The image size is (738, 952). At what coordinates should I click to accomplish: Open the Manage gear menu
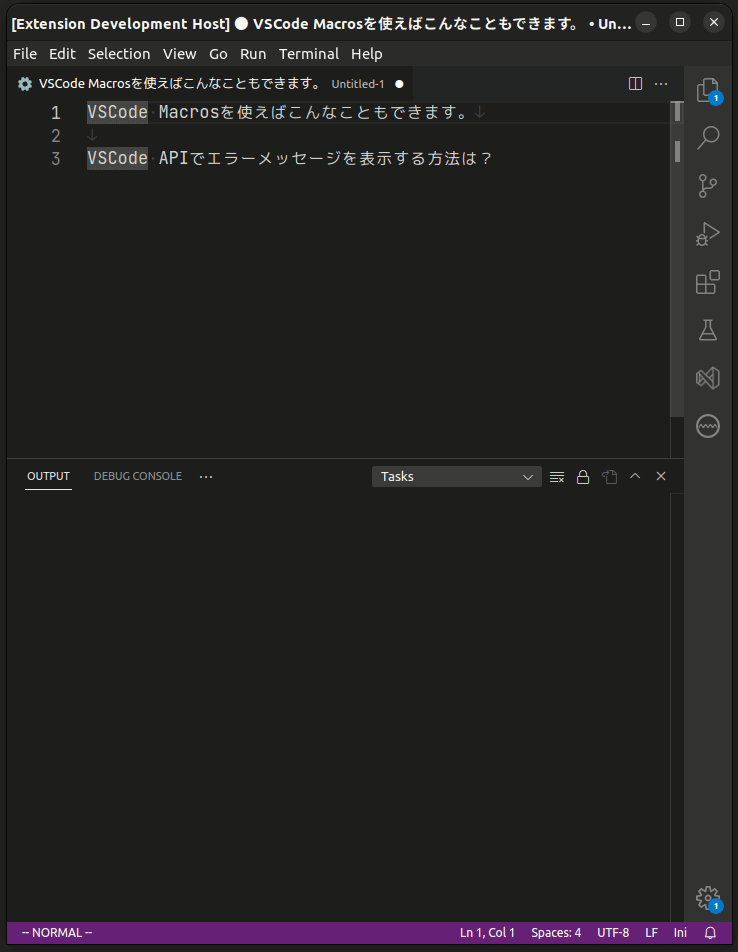point(708,897)
